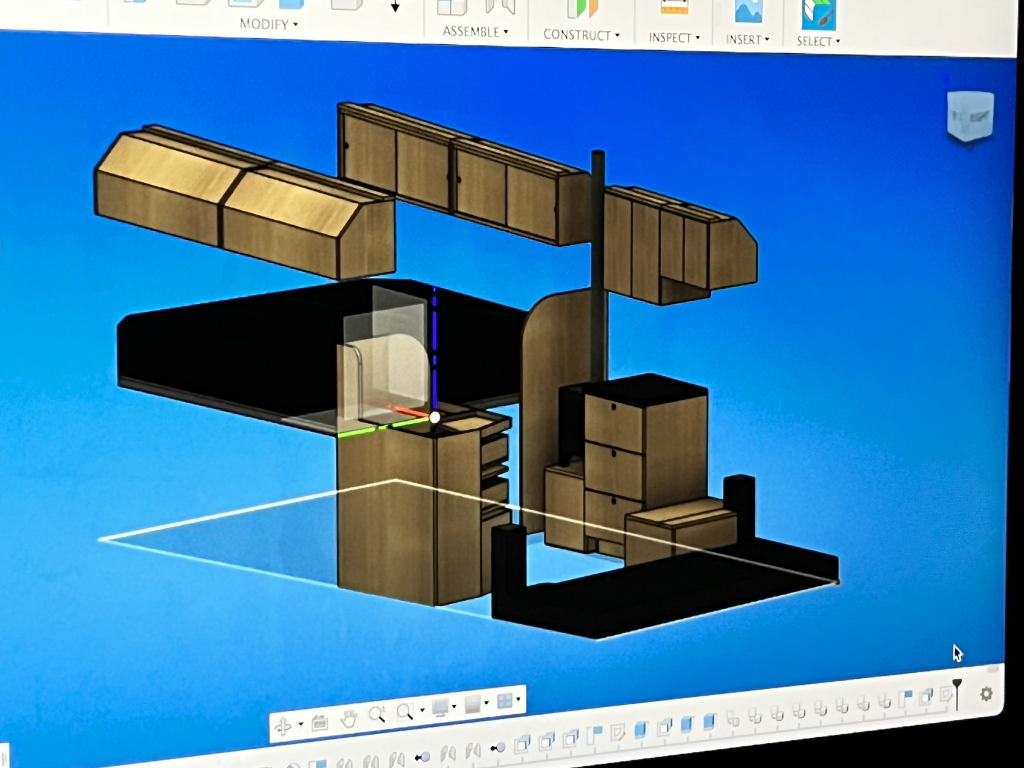Viewport: 1024px width, 768px height.
Task: Click the Insert image icon
Action: [x=747, y=9]
